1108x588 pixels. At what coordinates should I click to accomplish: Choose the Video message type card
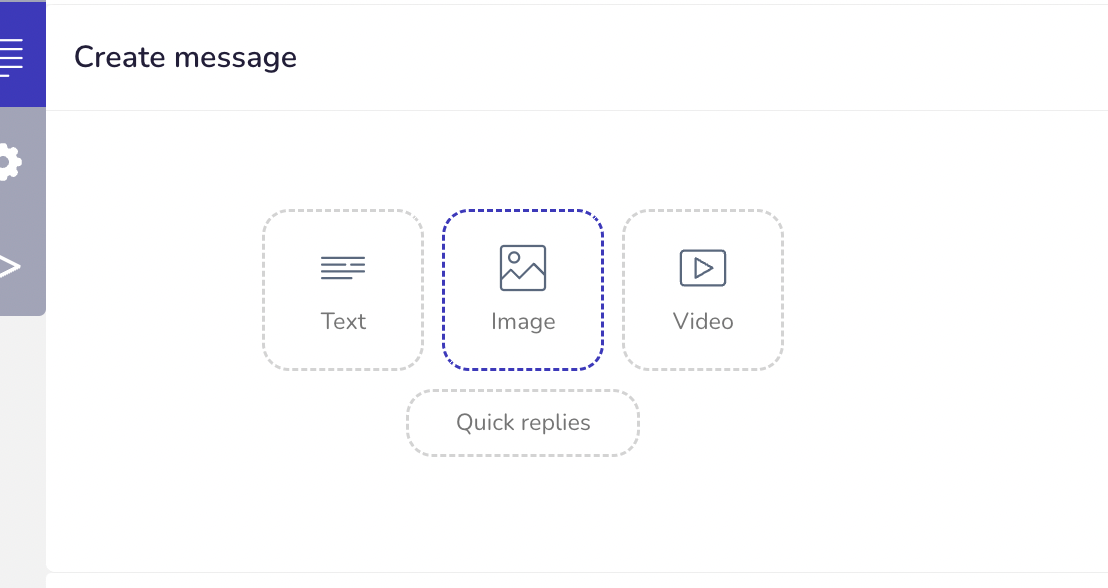702,290
